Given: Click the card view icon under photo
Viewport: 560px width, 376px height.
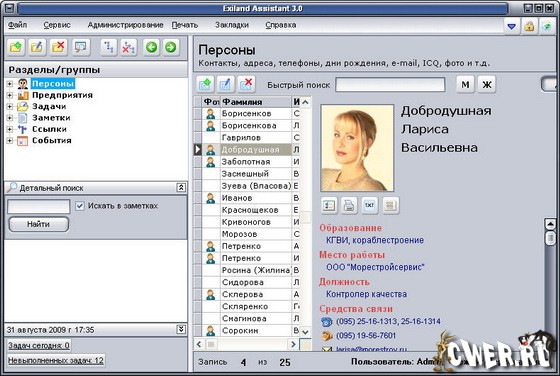Looking at the screenshot, I should point(329,205).
